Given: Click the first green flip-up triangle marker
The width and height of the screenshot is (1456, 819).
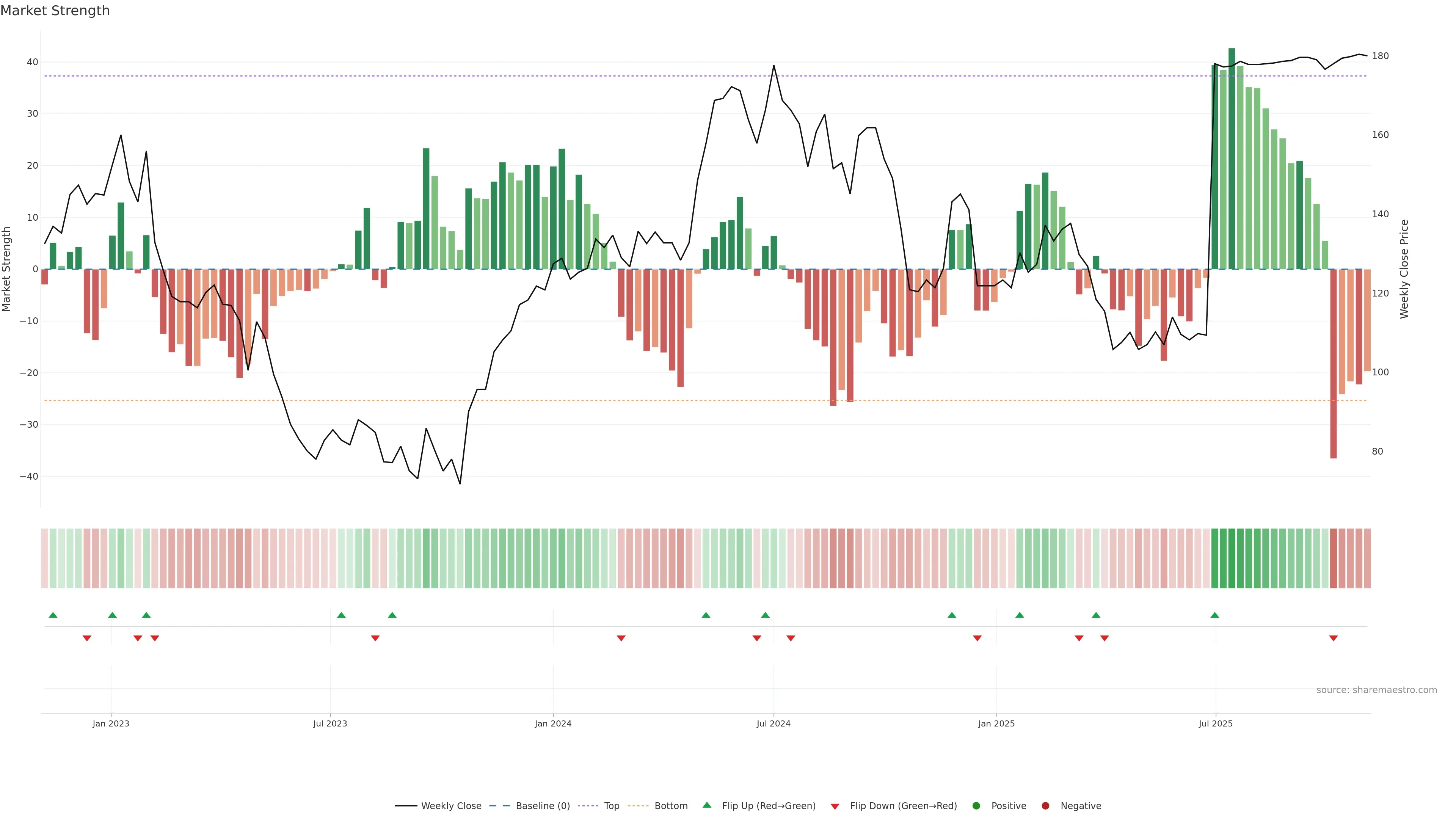Looking at the screenshot, I should point(53,615).
